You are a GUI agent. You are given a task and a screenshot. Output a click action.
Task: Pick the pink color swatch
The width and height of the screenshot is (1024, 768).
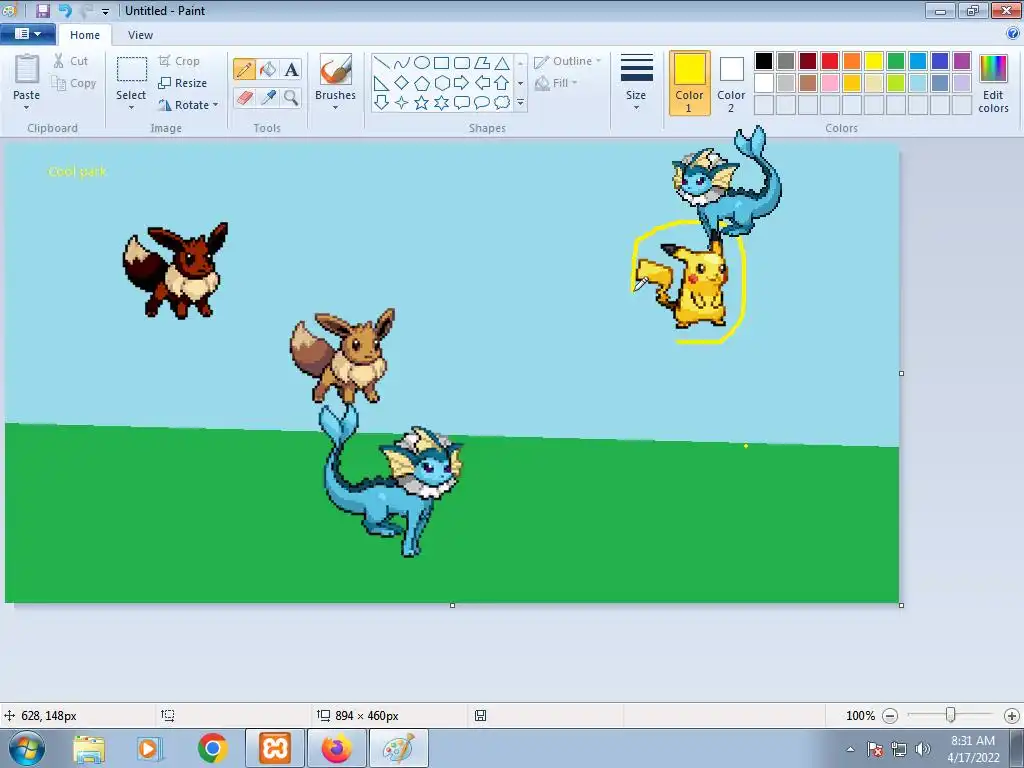(x=830, y=83)
